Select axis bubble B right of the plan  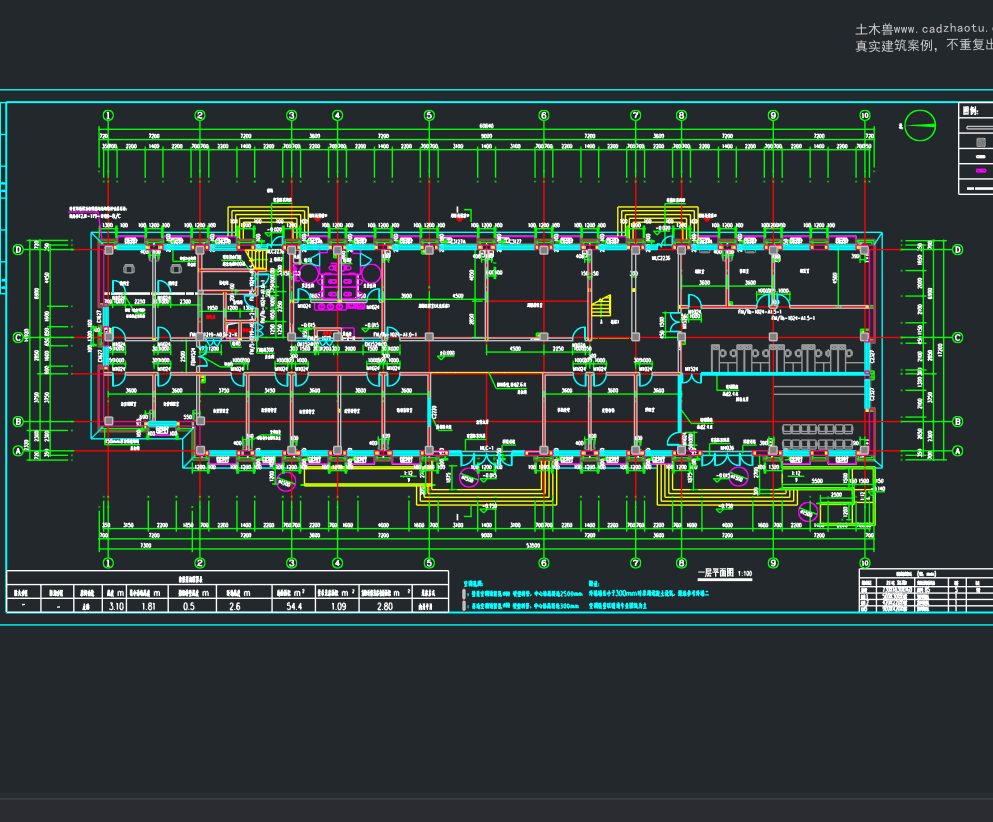(x=958, y=422)
